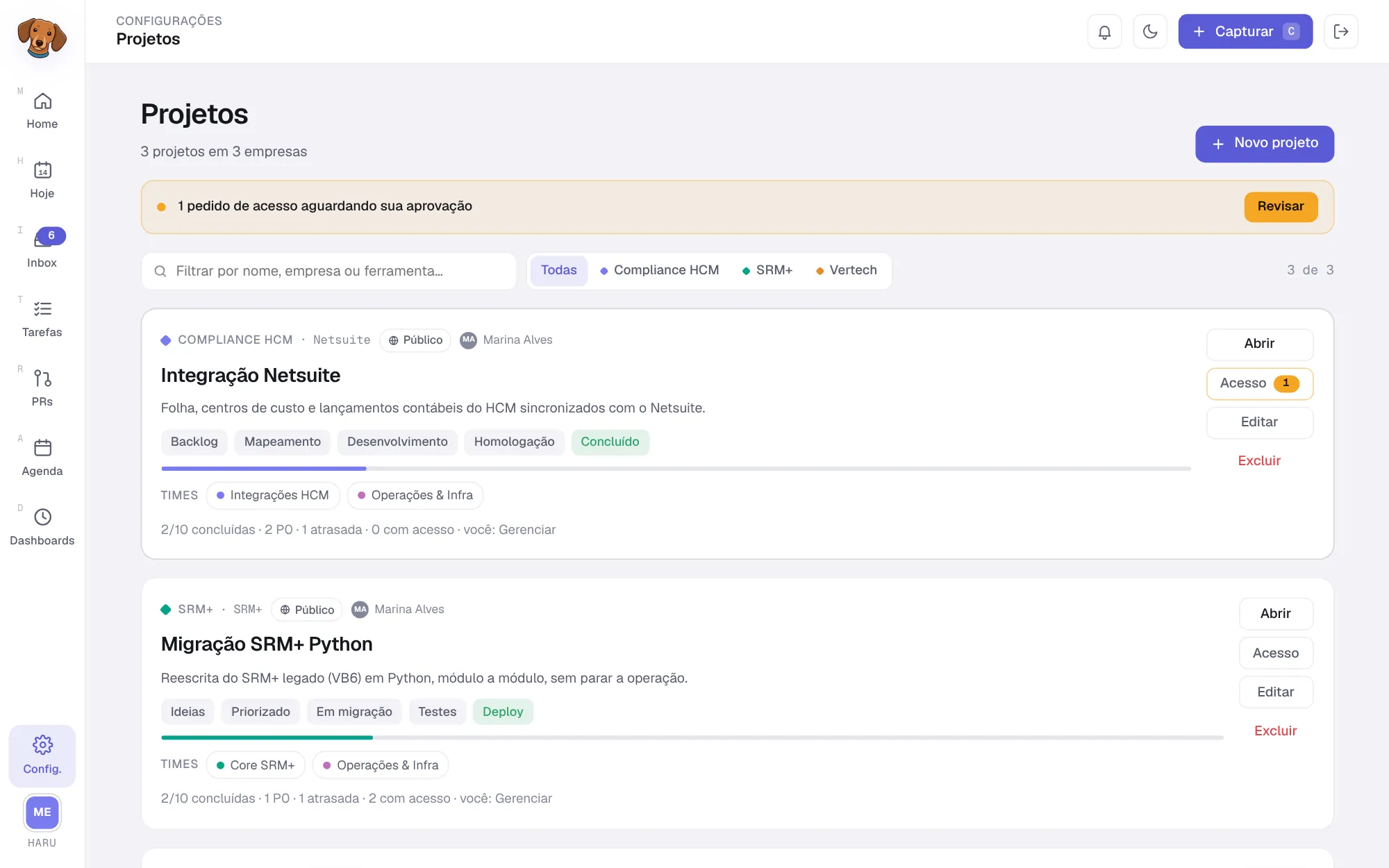Click the Em migração stage chip
The width and height of the screenshot is (1389, 868).
pyautogui.click(x=354, y=712)
